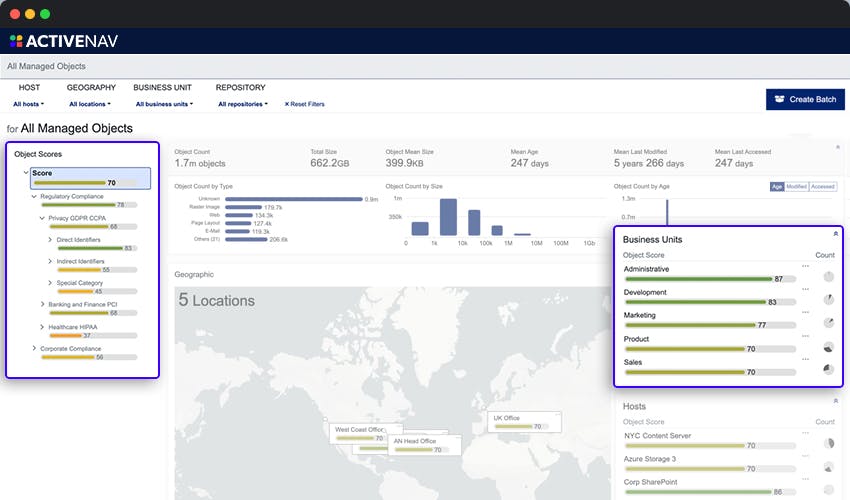Click pie icon for NYC Content Server
This screenshot has width=850, height=500.
click(x=828, y=443)
